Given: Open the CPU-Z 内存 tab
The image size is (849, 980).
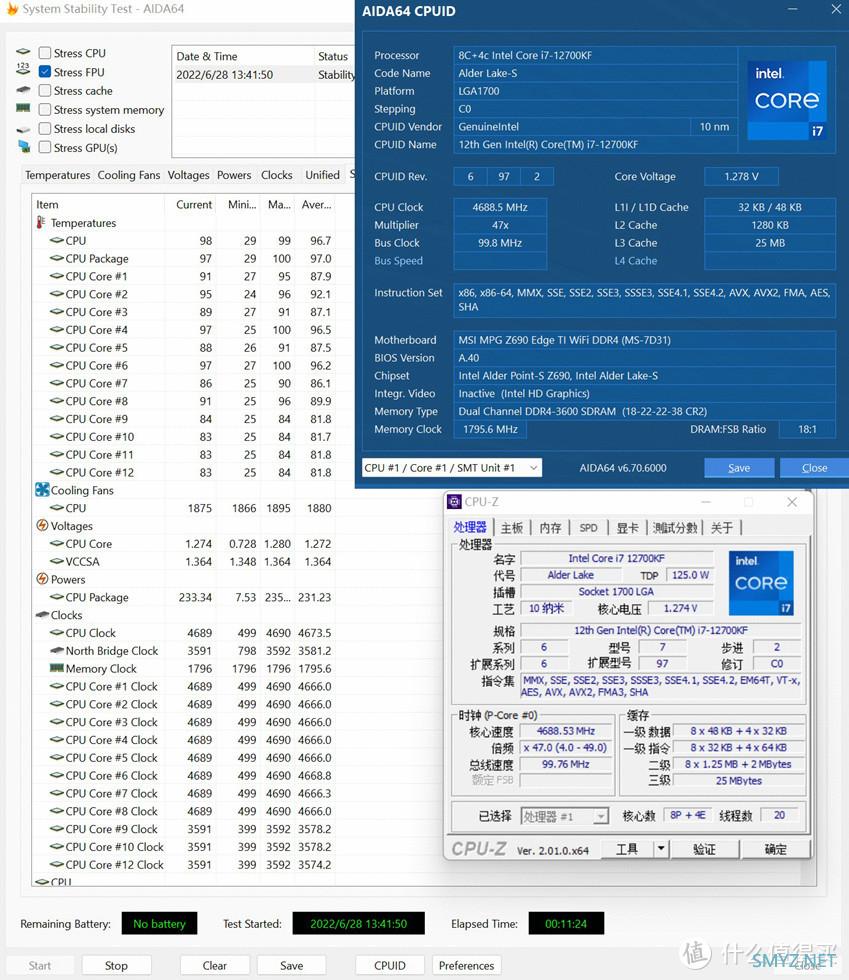Looking at the screenshot, I should tap(550, 528).
